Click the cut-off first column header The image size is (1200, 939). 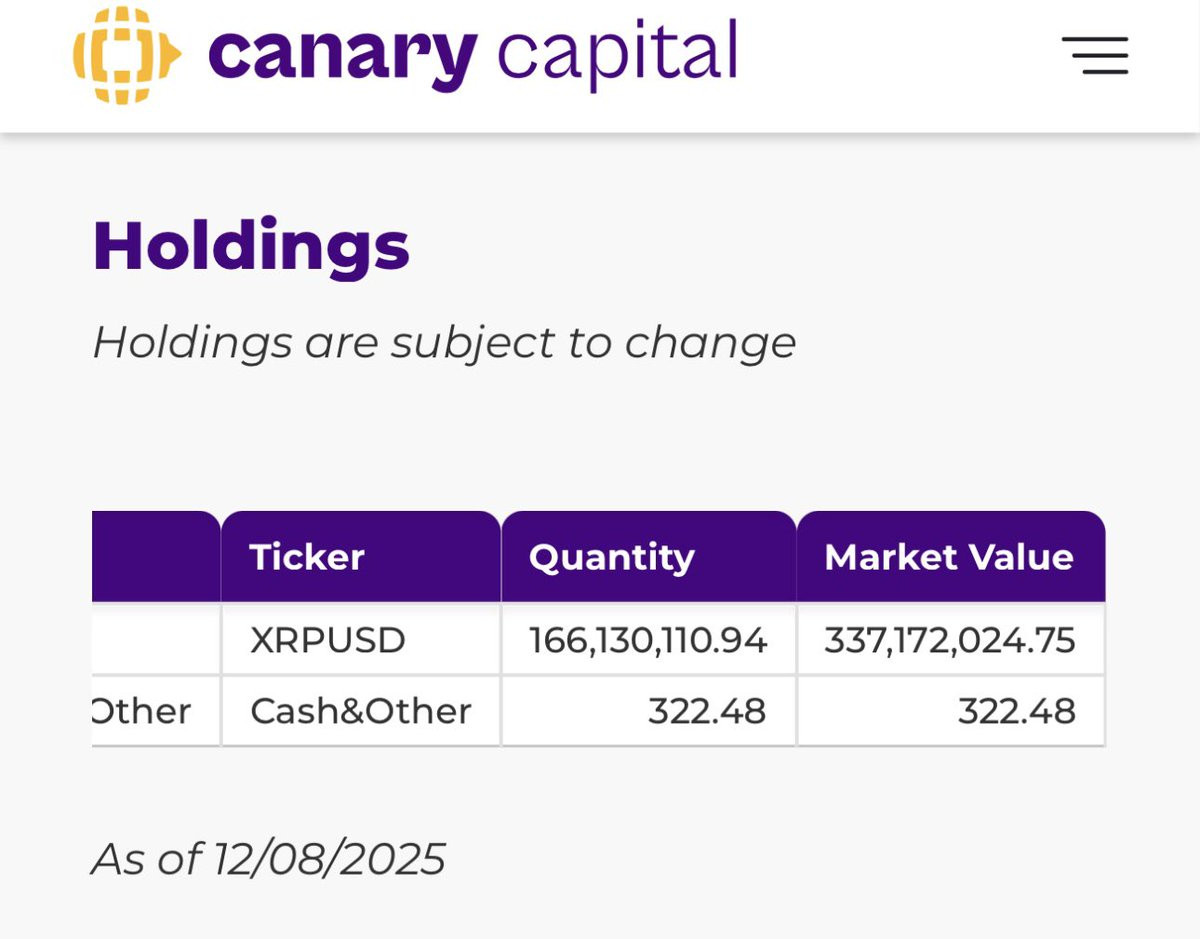[156, 557]
